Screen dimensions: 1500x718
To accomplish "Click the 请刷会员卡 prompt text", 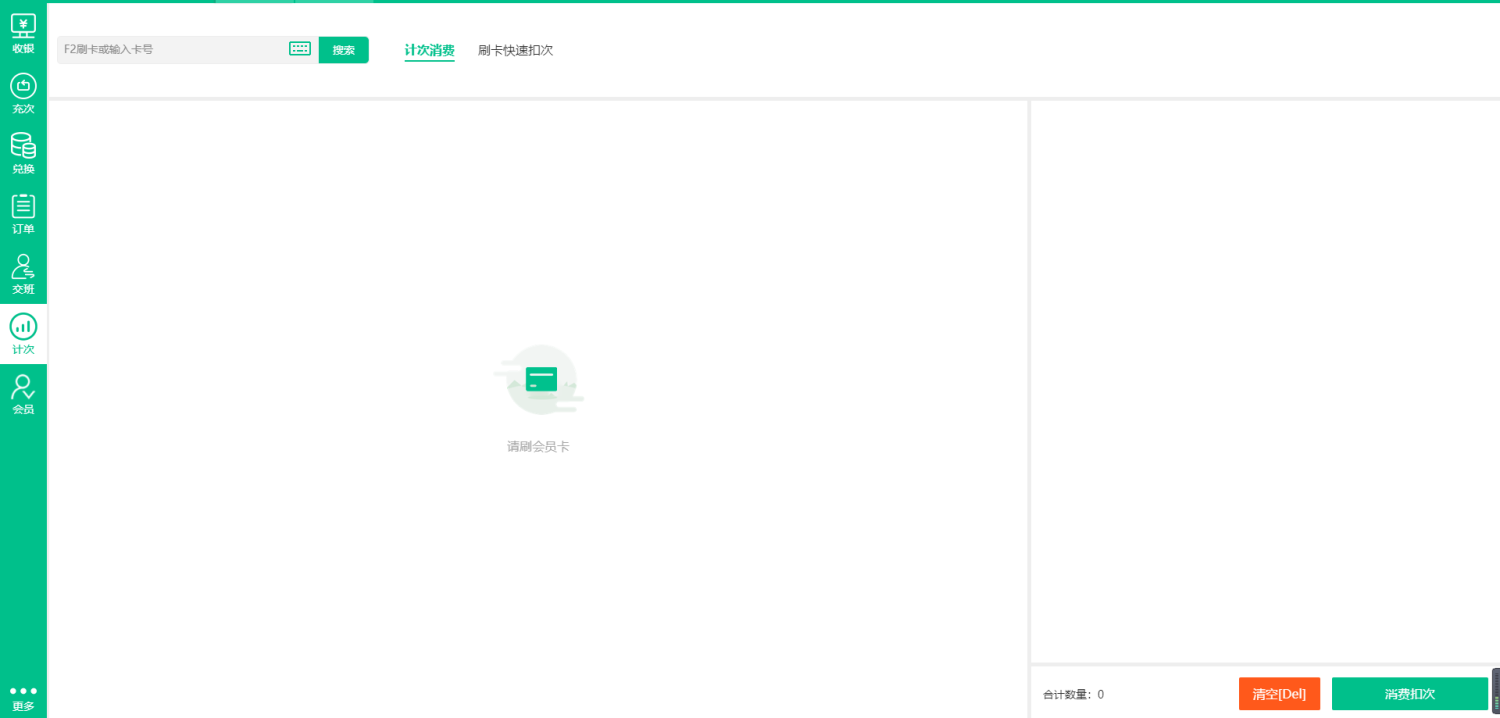I will click(x=538, y=445).
